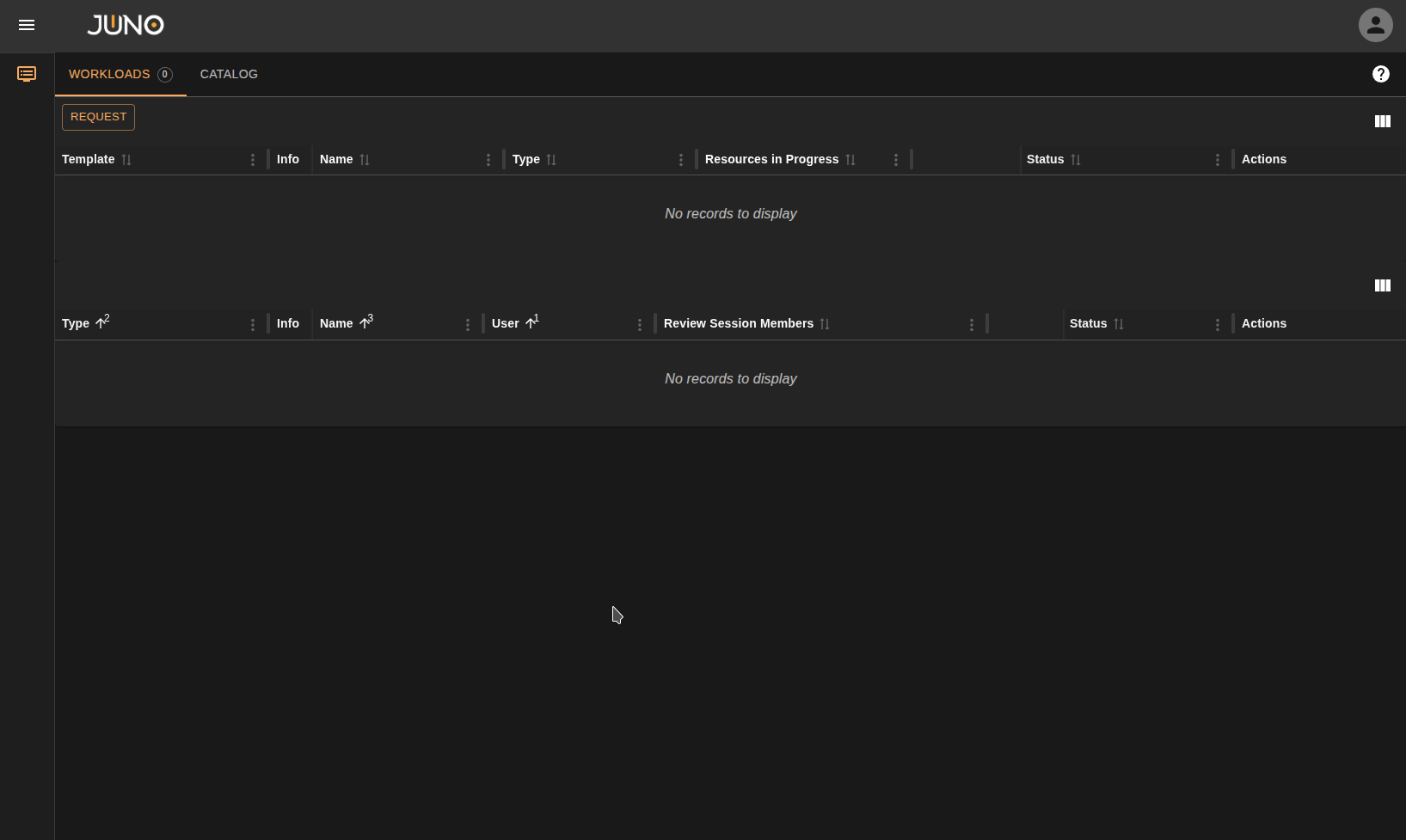Viewport: 1406px width, 840px height.
Task: Open the hamburger navigation menu
Action: coord(27,25)
